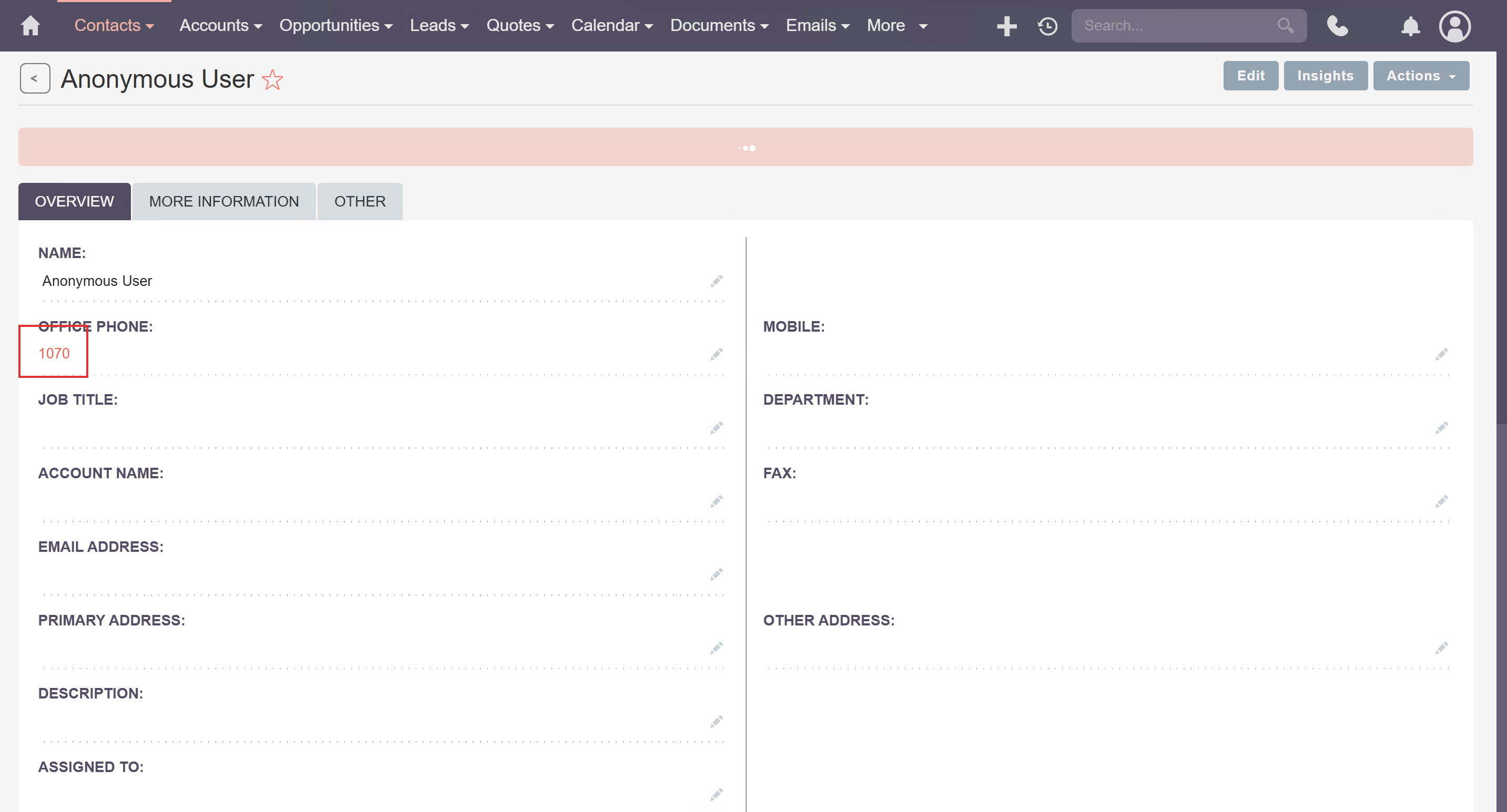Expand the Actions dropdown button
The width and height of the screenshot is (1507, 812).
(x=1420, y=76)
